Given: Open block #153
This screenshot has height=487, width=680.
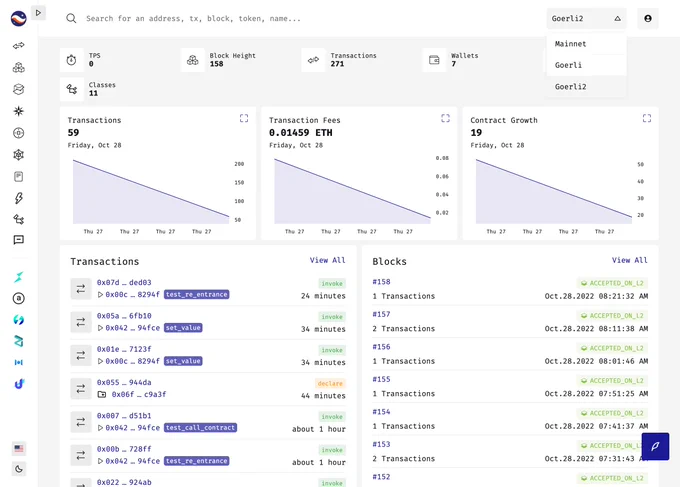Looking at the screenshot, I should [382, 445].
